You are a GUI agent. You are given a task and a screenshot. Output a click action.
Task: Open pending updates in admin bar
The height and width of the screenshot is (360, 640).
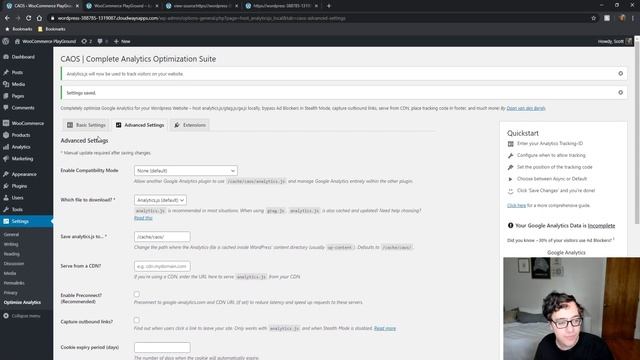(x=87, y=41)
